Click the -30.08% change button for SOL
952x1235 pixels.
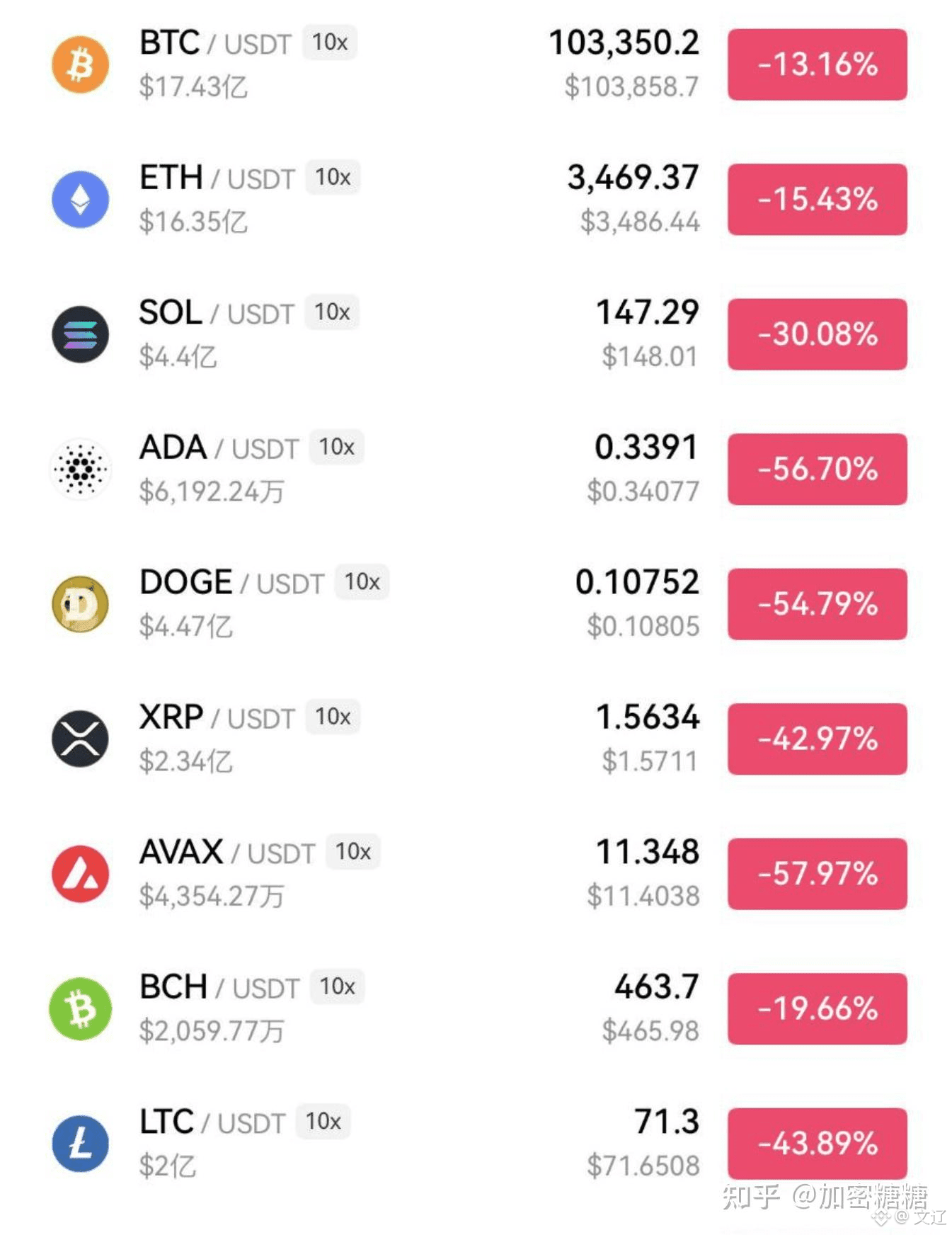(817, 334)
